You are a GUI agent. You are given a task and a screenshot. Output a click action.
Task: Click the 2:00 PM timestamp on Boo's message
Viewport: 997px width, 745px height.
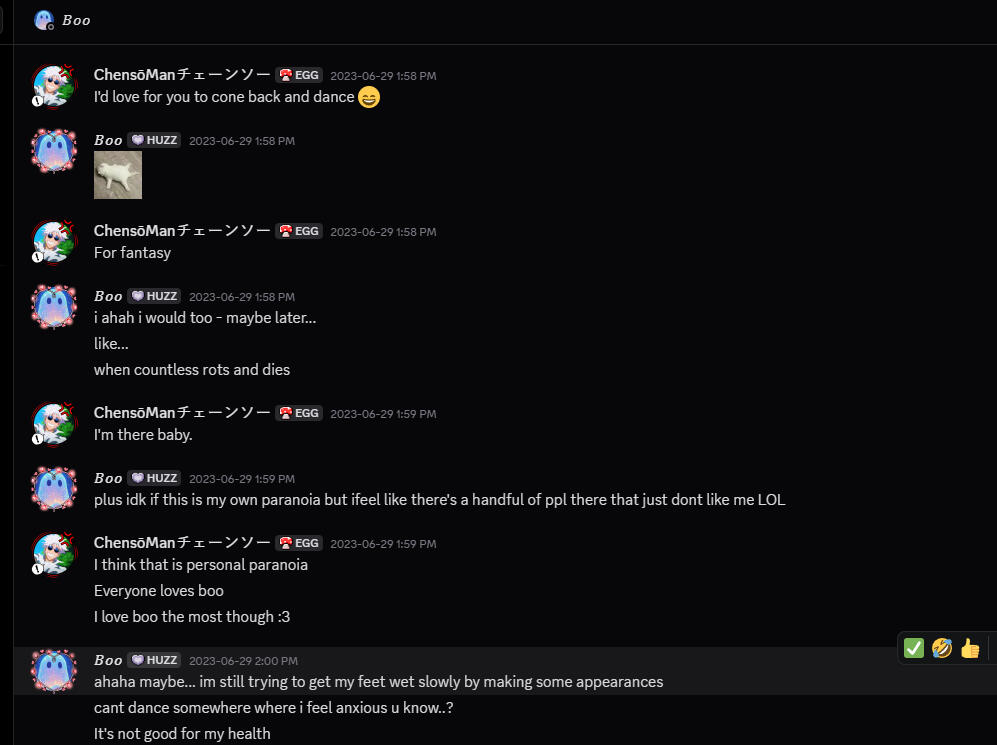pos(243,661)
